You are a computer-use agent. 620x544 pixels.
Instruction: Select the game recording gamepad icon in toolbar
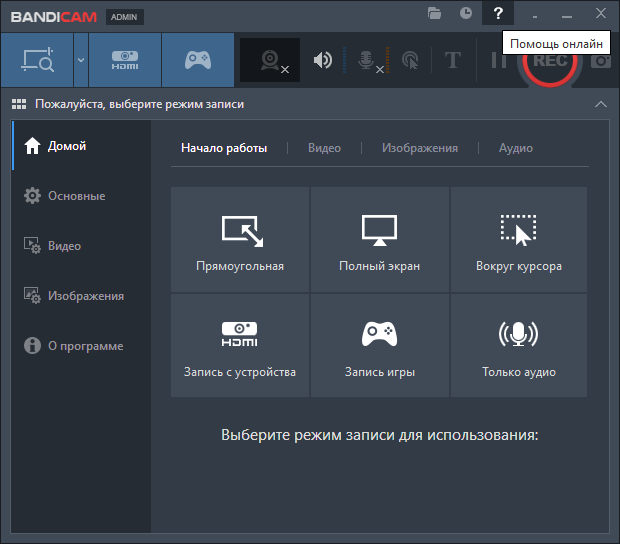point(198,60)
